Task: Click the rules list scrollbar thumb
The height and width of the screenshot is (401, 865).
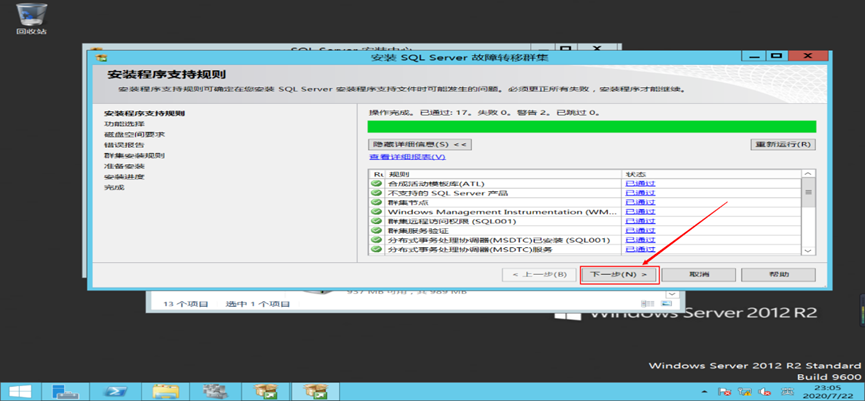Action: coord(809,193)
